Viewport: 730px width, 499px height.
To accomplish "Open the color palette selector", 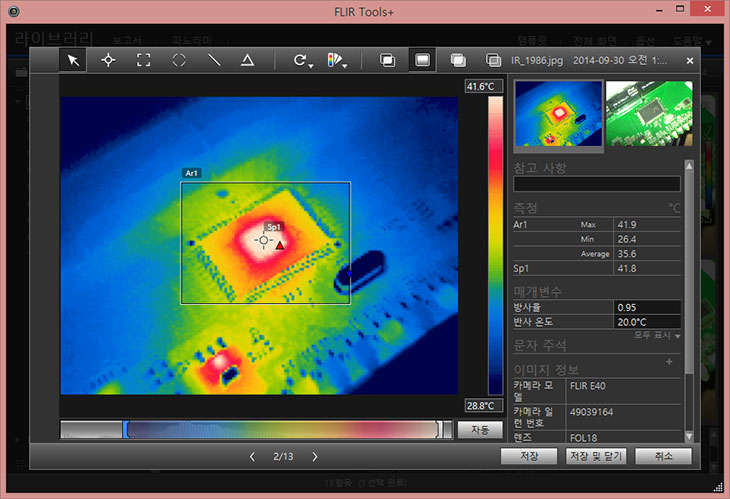I will pyautogui.click(x=335, y=60).
